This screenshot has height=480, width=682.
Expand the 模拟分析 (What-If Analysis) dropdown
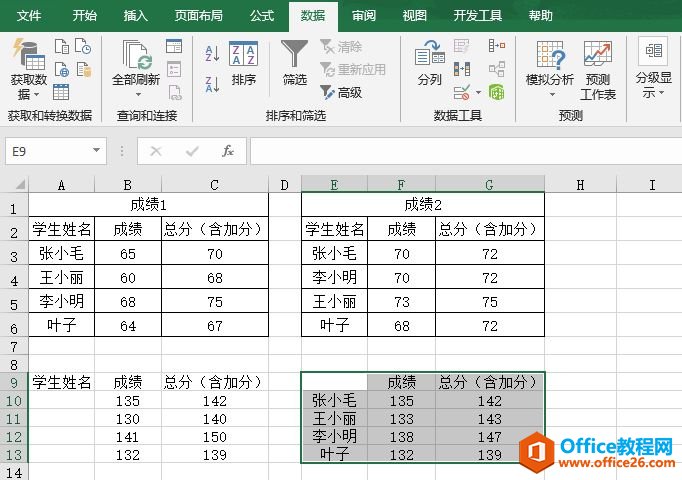(549, 68)
